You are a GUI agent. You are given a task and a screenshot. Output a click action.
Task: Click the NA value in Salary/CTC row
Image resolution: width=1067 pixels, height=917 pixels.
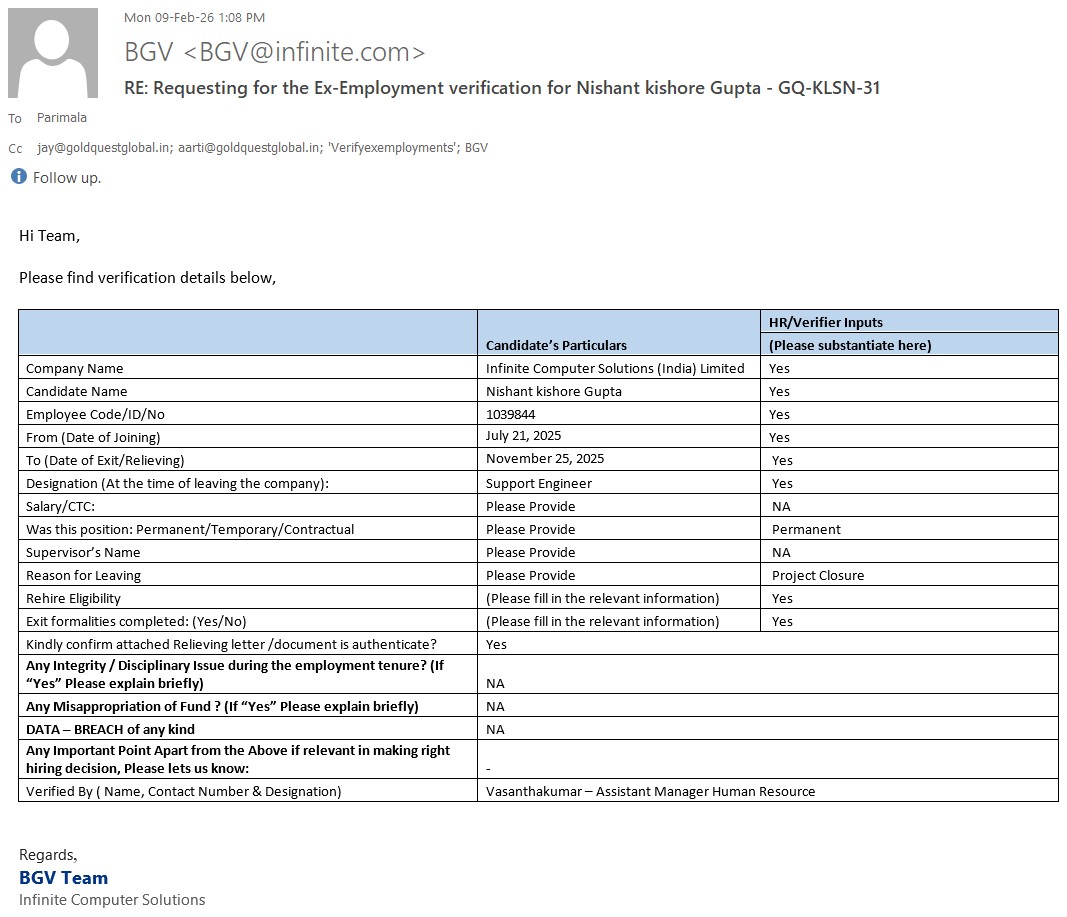tap(781, 507)
